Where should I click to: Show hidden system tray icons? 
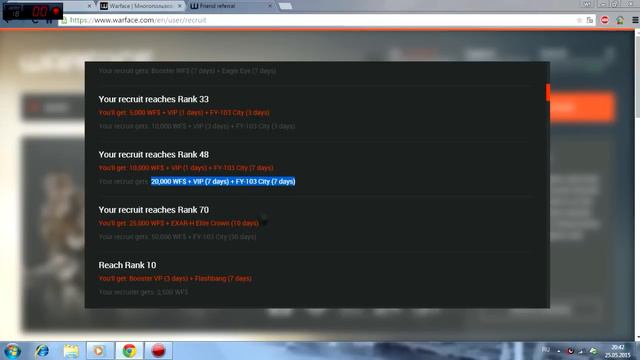[559, 351]
